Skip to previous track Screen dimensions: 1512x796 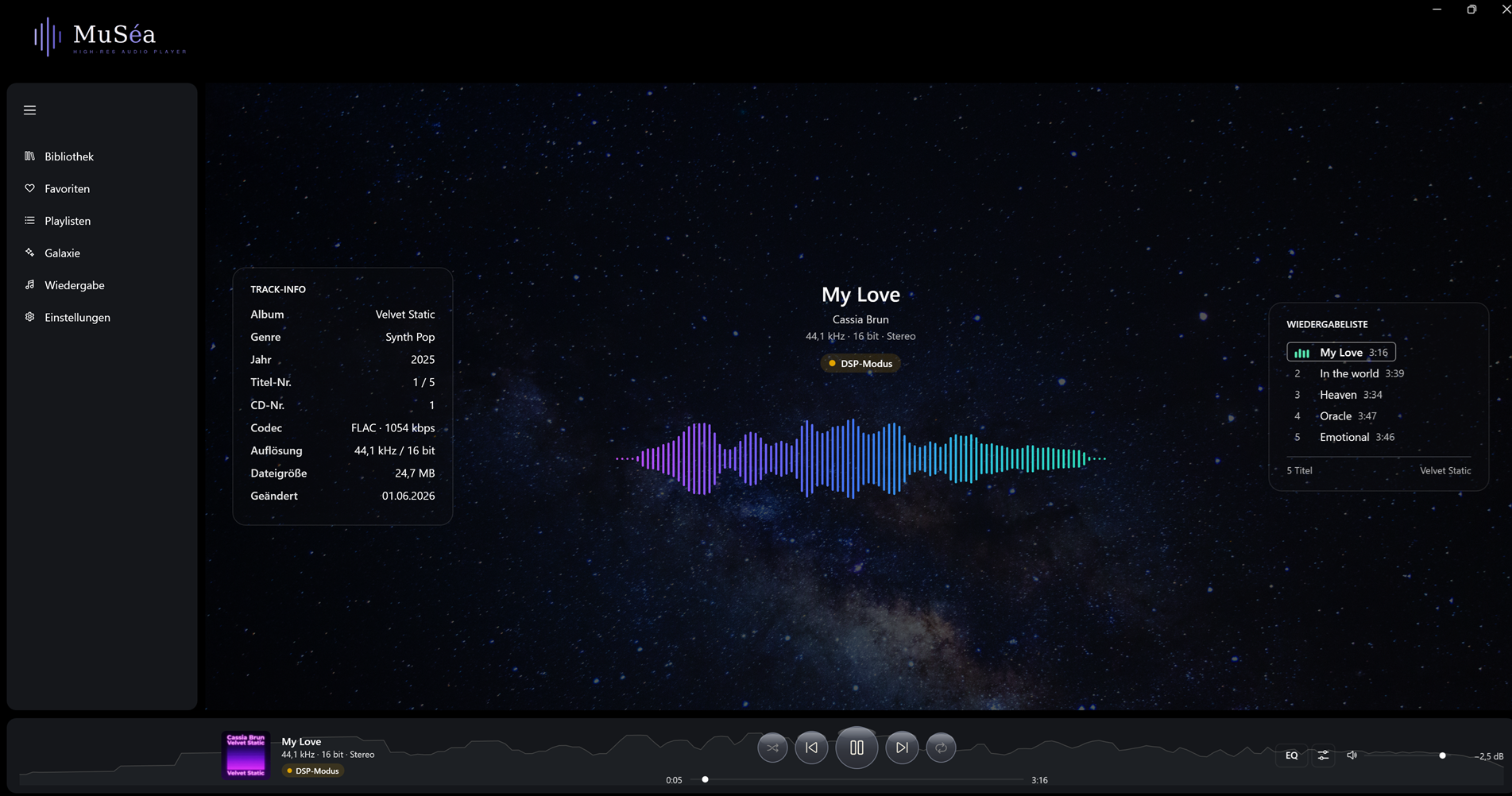811,748
